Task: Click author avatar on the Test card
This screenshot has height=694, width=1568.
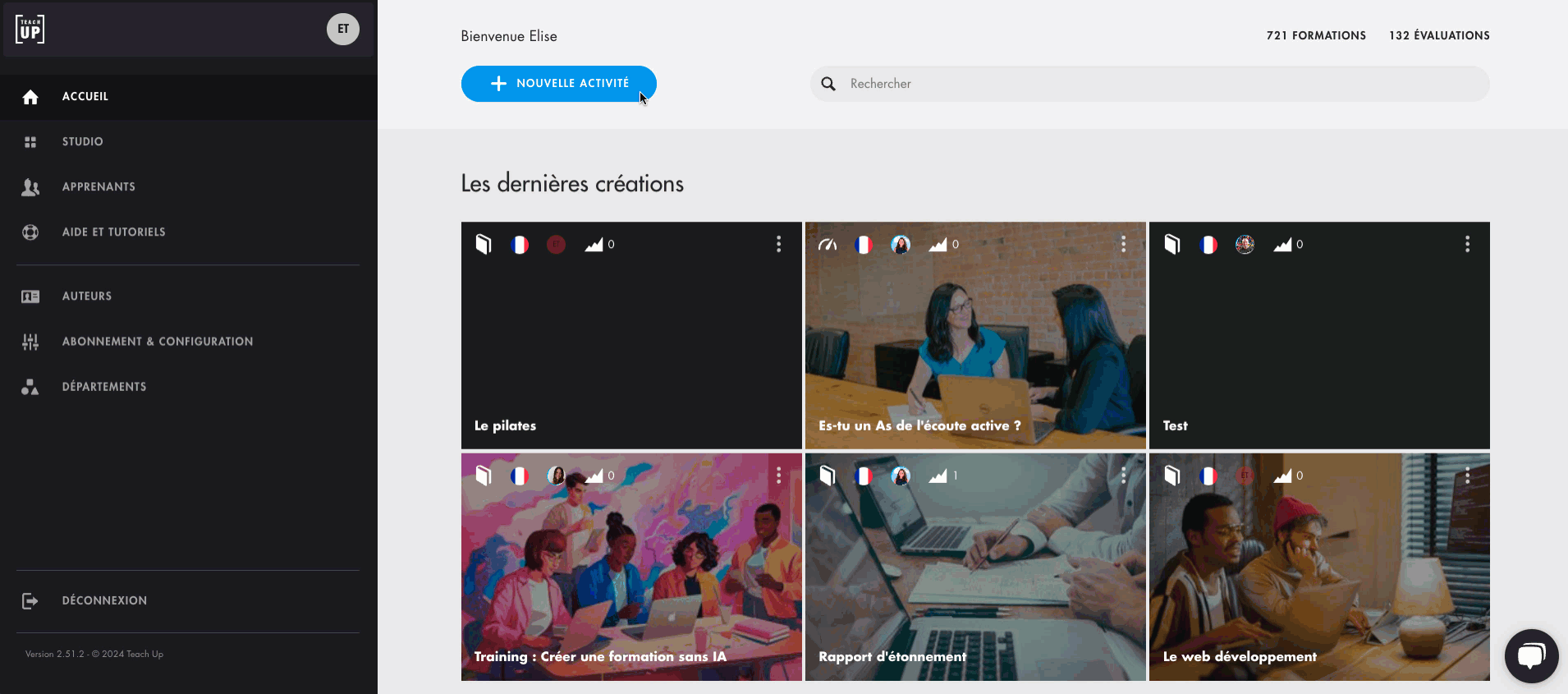Action: point(1245,245)
